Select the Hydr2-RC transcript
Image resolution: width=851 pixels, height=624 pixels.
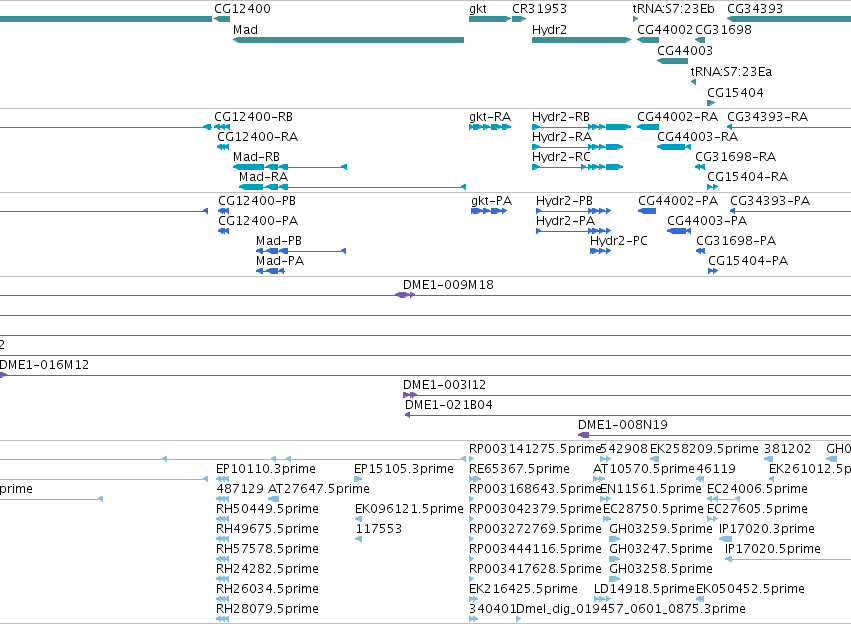pyautogui.click(x=577, y=167)
